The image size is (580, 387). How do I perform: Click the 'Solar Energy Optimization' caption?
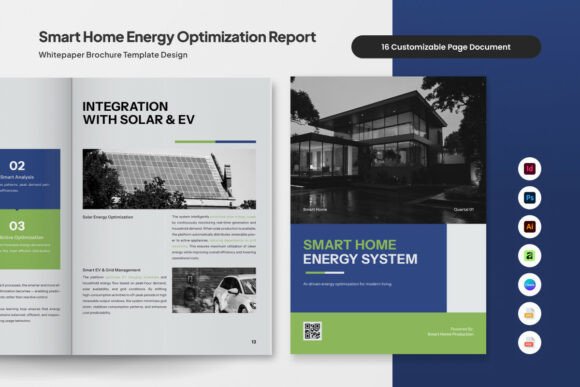tap(108, 217)
